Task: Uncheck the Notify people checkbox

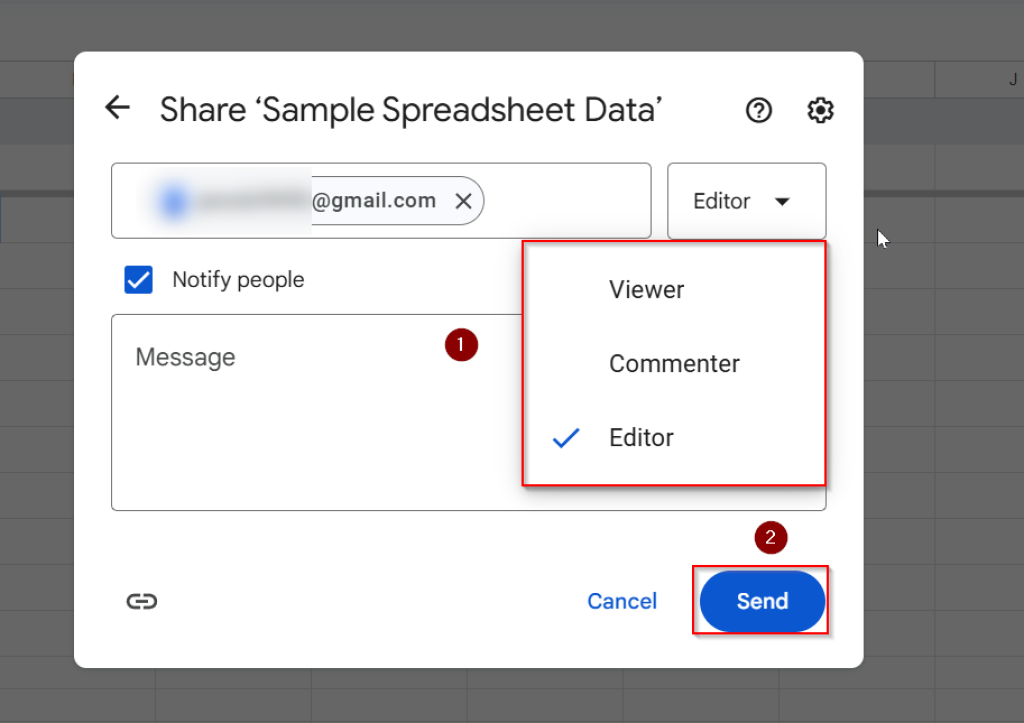Action: coord(138,279)
